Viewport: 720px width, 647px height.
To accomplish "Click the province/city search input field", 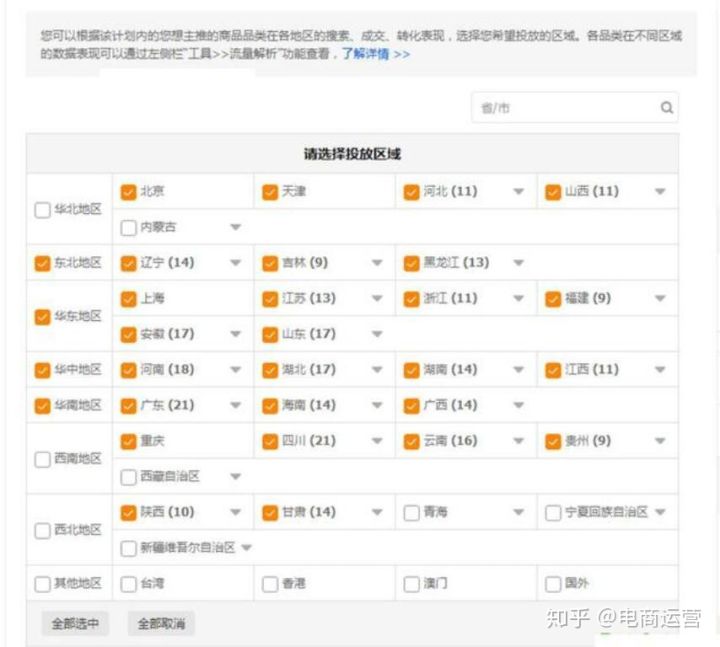I will (565, 108).
